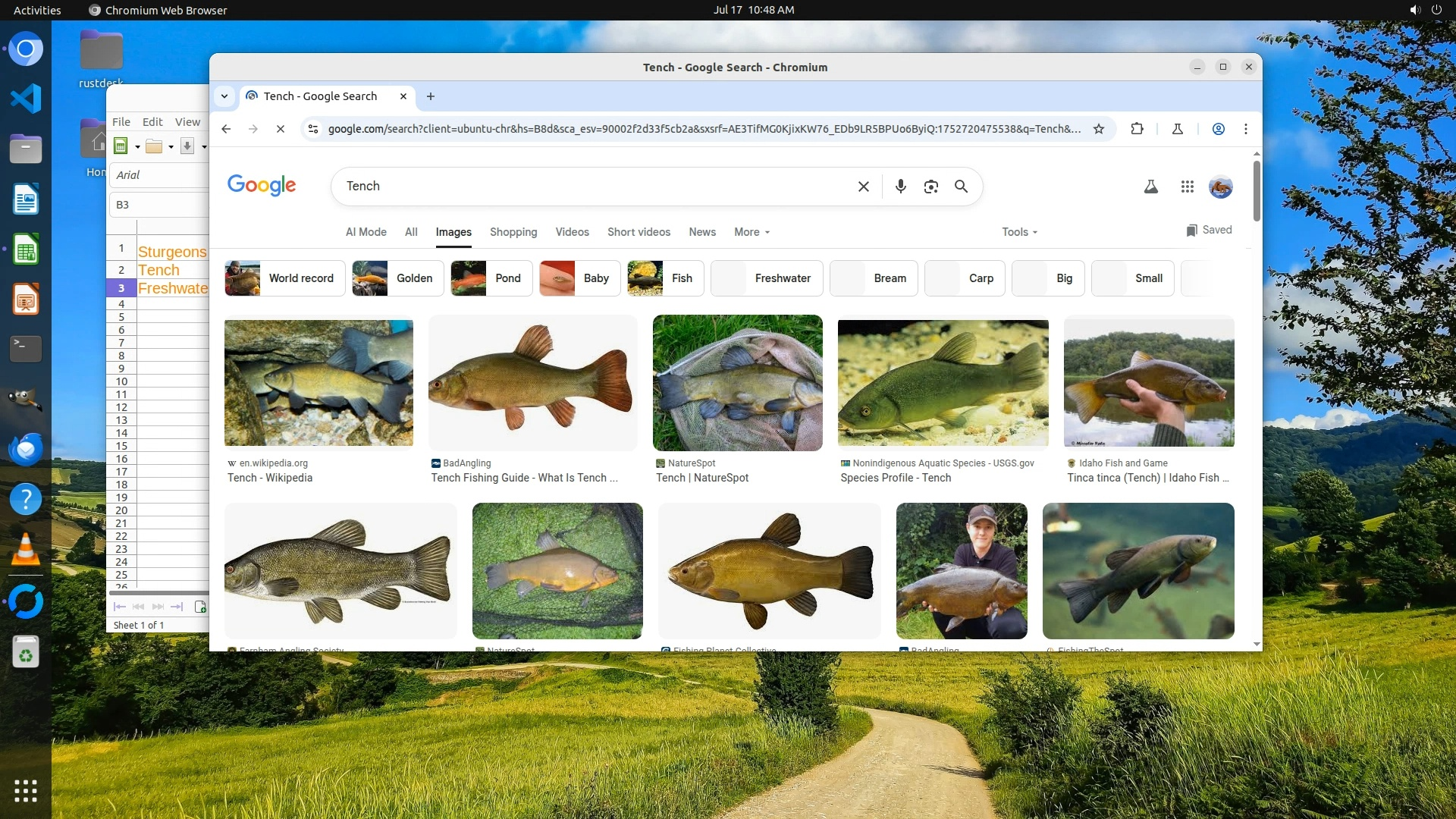Switch to the Shopping results tab
The width and height of the screenshot is (1456, 819).
click(x=513, y=232)
